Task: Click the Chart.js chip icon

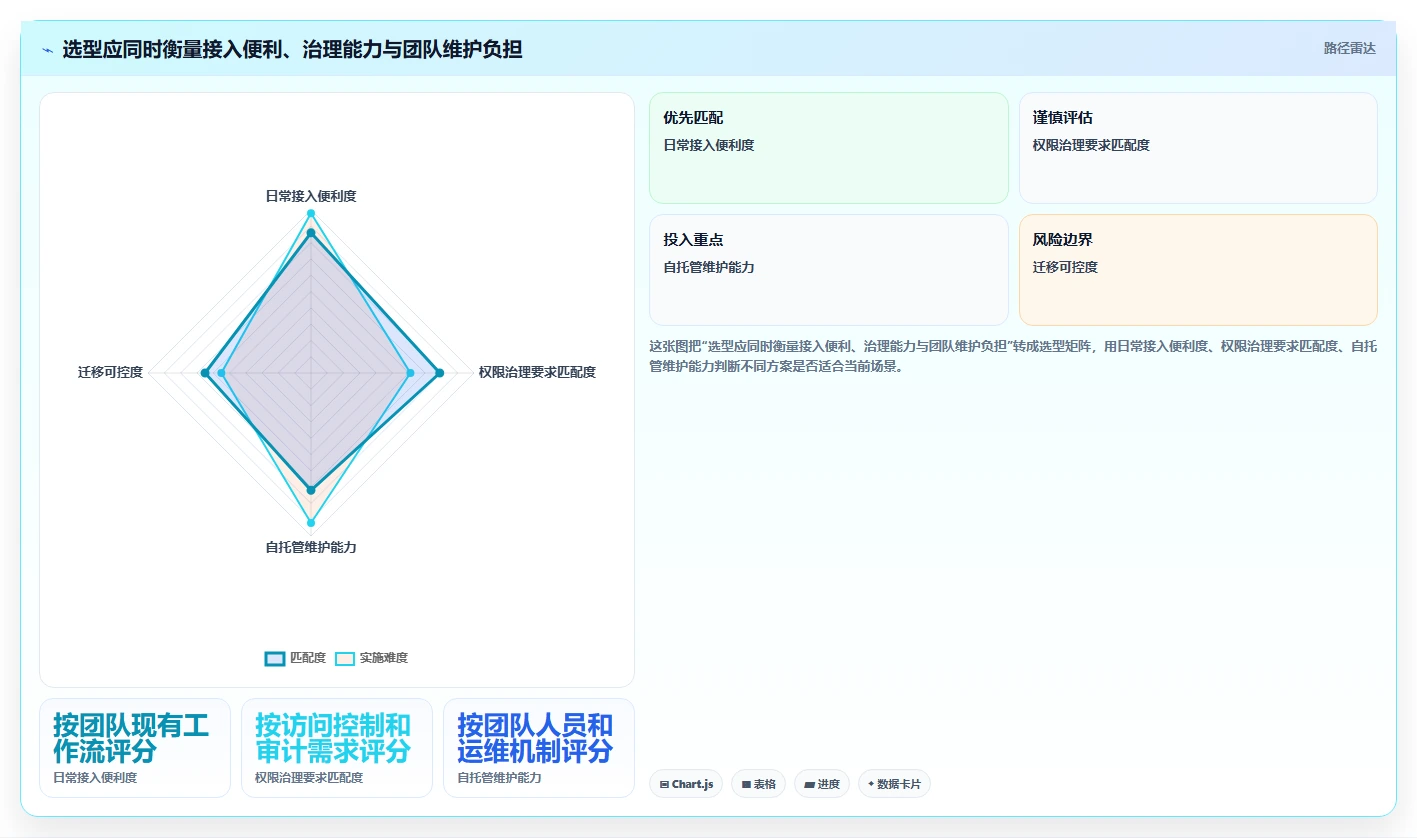Action: (x=664, y=785)
